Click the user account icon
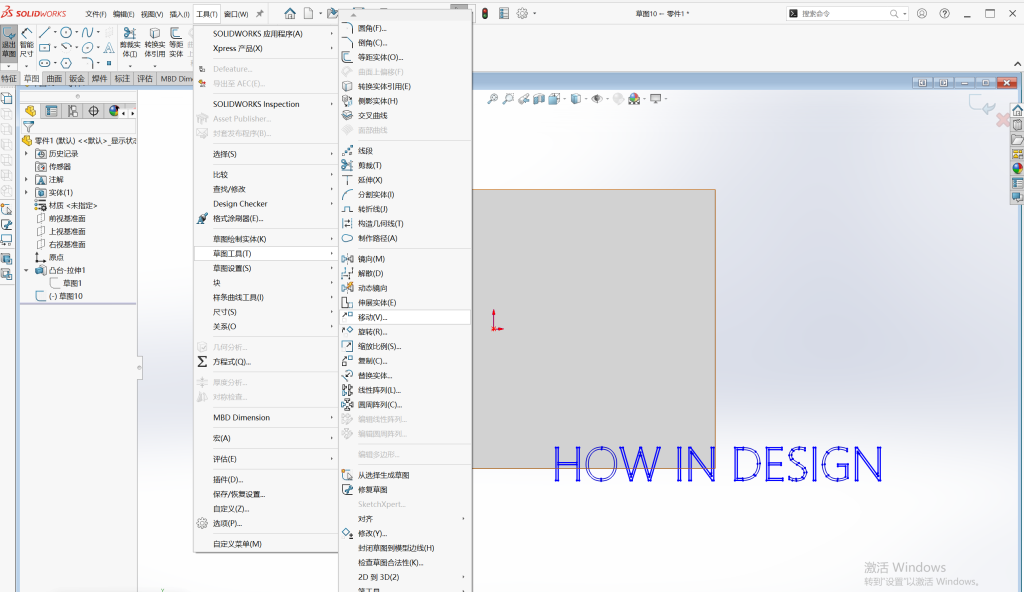Screen dimensions: 1024x592 coord(921,13)
